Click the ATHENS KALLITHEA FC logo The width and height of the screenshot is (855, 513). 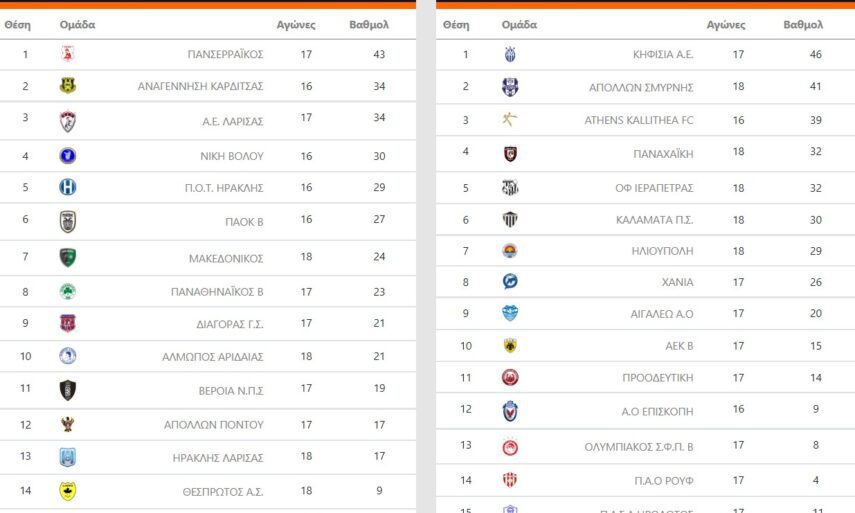click(x=510, y=120)
